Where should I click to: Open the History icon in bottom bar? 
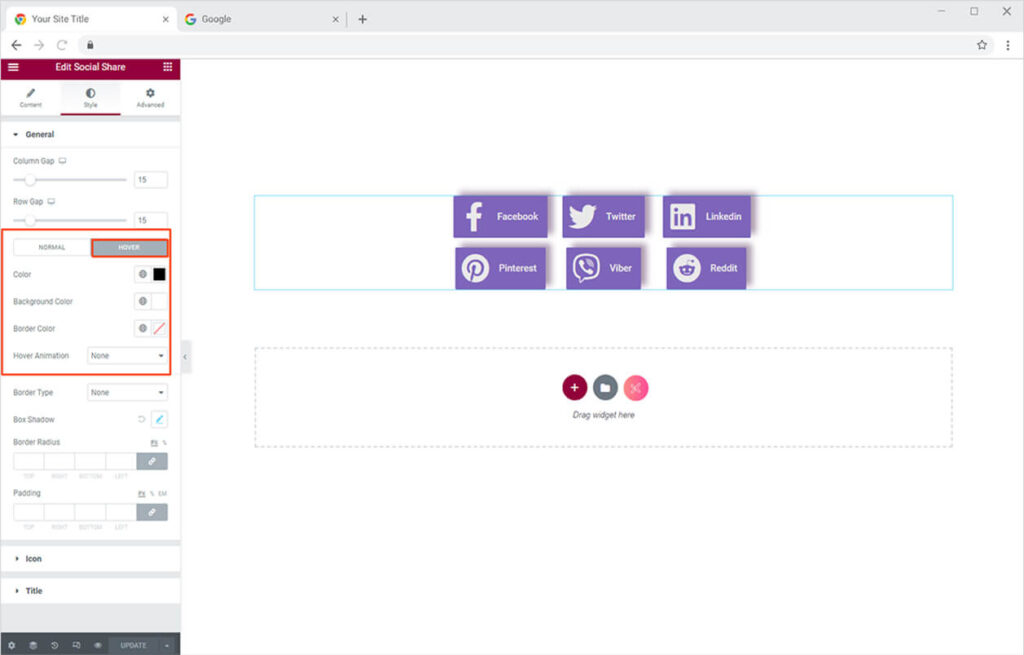[x=54, y=645]
